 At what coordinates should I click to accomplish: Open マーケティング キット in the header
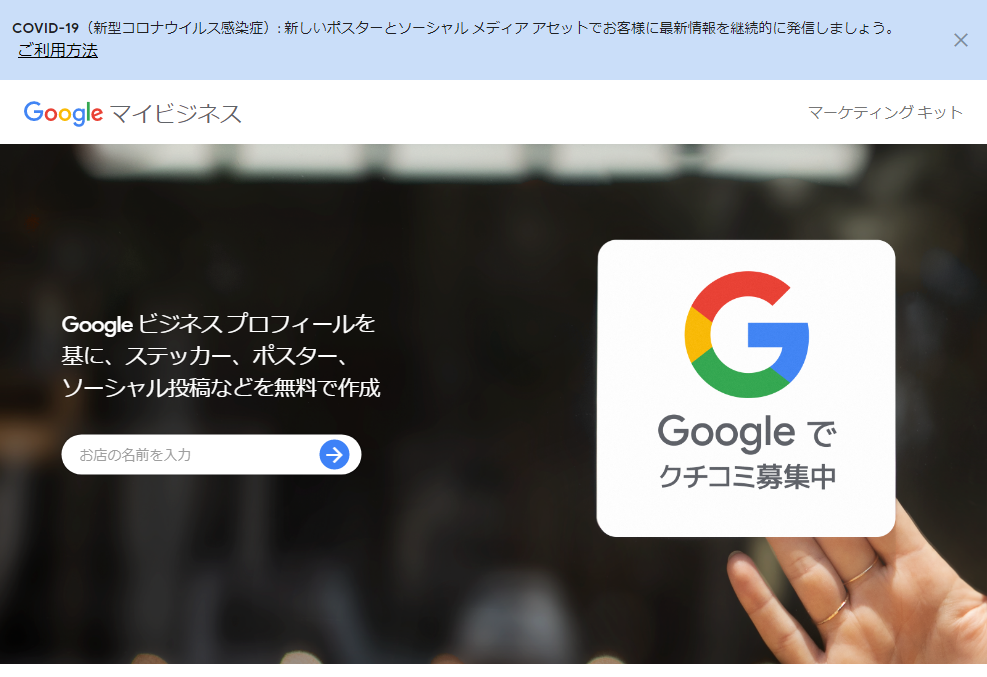pyautogui.click(x=885, y=113)
